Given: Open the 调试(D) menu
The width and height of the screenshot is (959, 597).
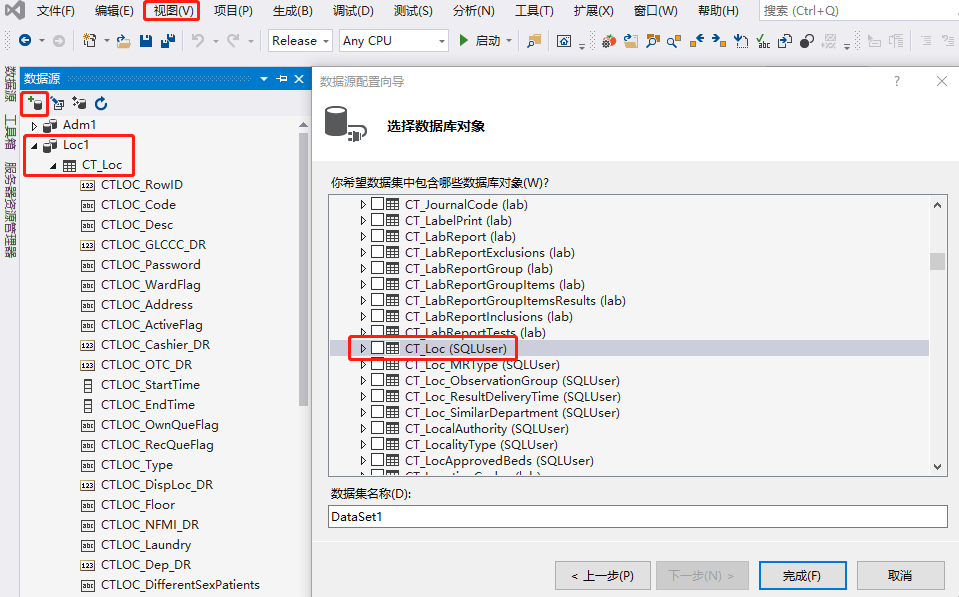Looking at the screenshot, I should 352,11.
